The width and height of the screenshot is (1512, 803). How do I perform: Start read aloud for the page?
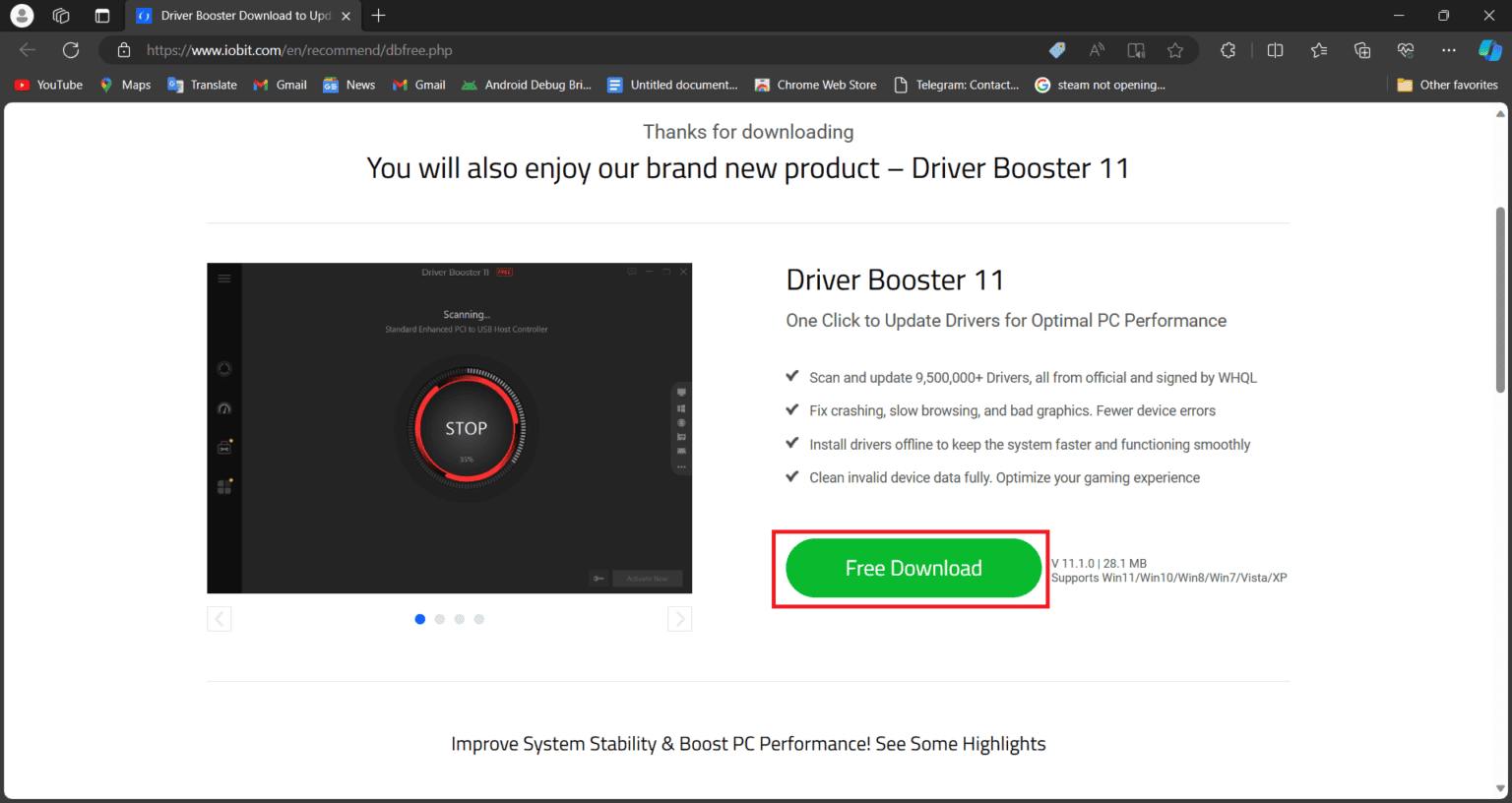[x=1096, y=49]
